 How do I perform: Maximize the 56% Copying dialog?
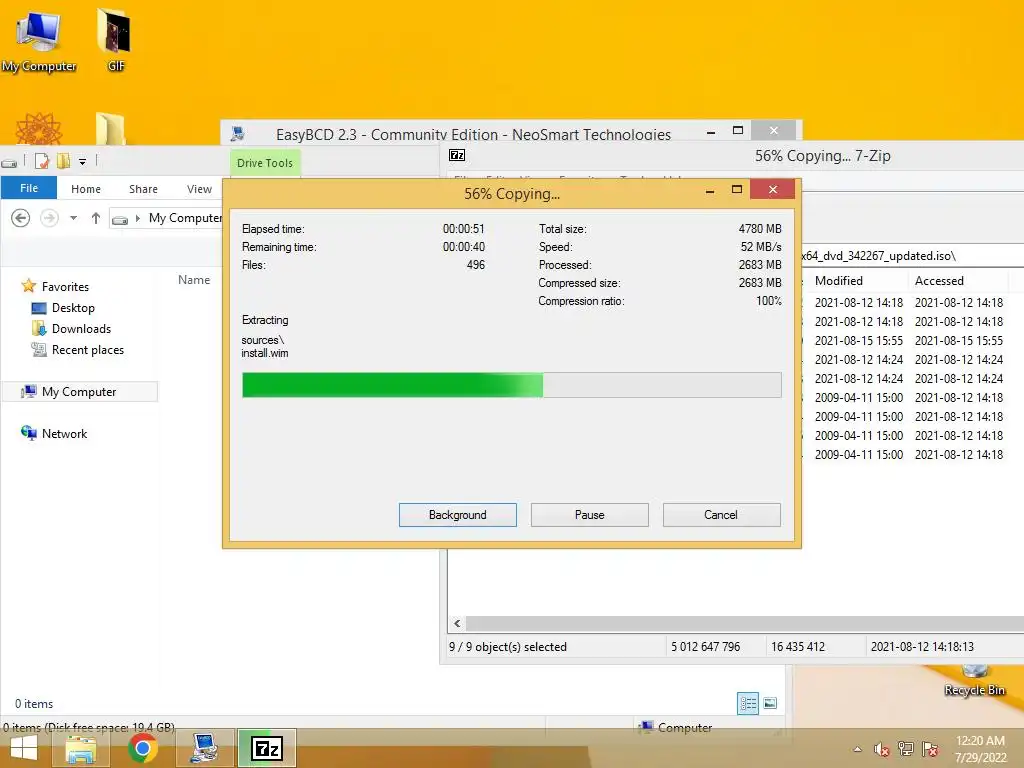737,189
